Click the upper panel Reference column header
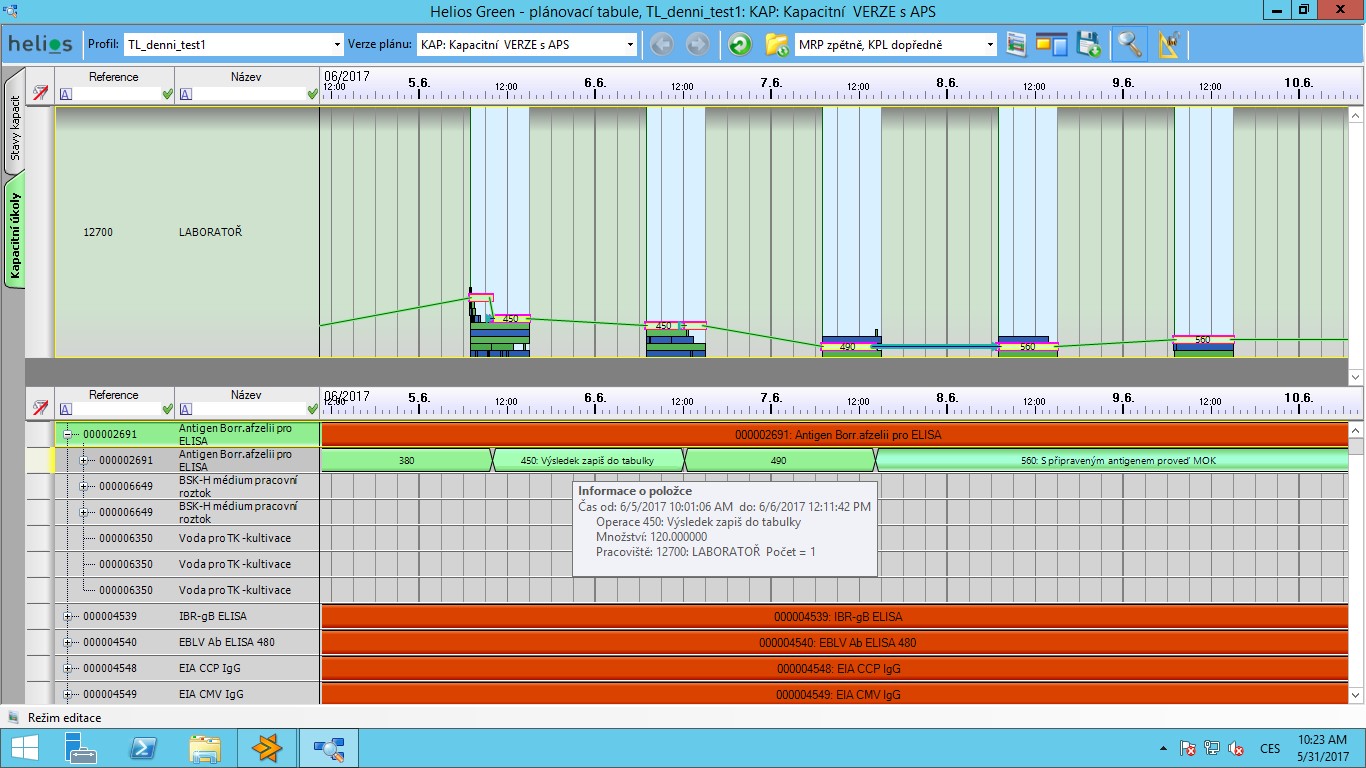This screenshot has width=1366, height=768. pyautogui.click(x=114, y=77)
